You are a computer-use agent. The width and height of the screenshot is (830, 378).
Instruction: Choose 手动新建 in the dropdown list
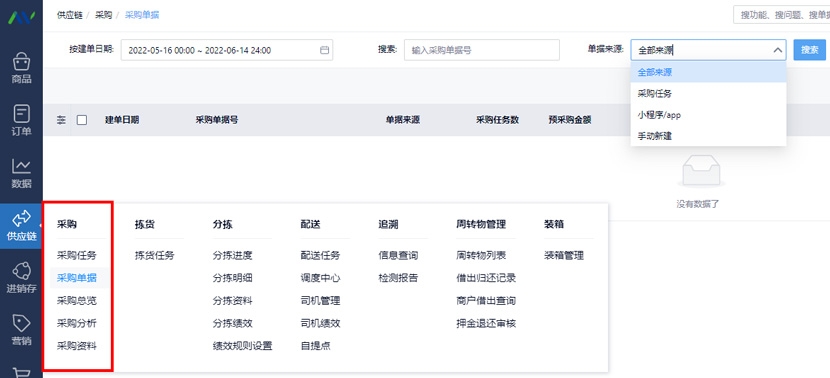708,136
